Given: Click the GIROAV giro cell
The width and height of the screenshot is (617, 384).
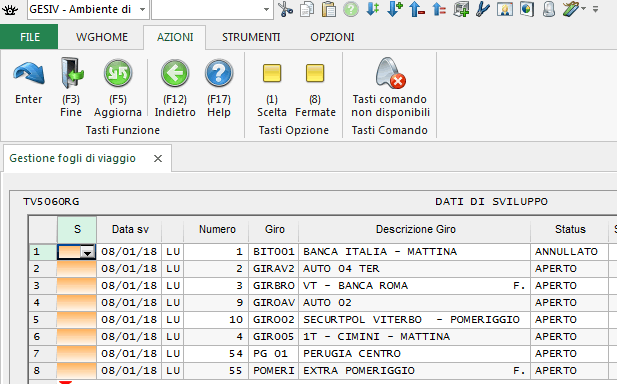Looking at the screenshot, I should [x=274, y=303].
